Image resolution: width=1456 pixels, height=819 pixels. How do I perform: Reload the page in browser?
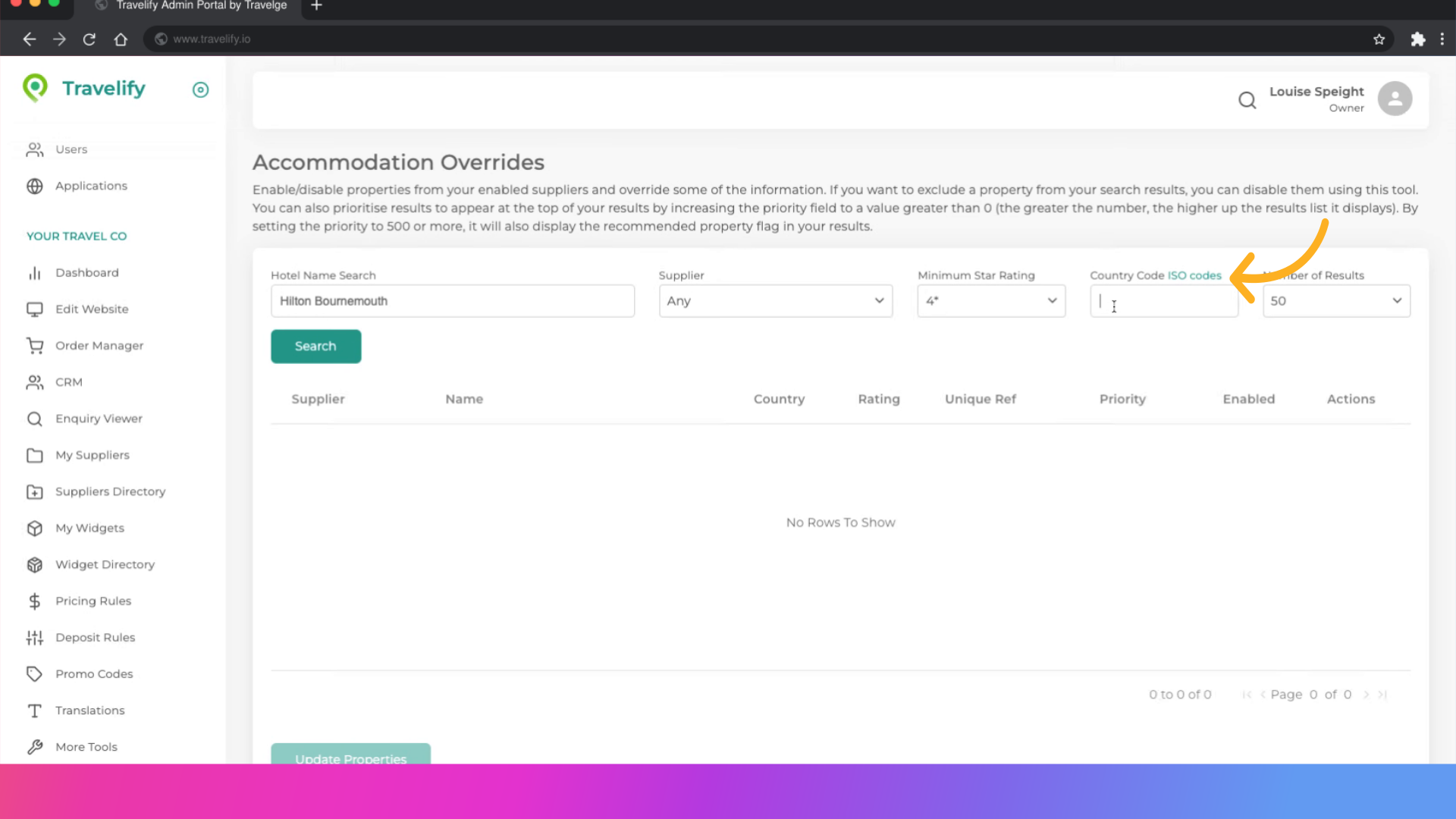pyautogui.click(x=89, y=39)
